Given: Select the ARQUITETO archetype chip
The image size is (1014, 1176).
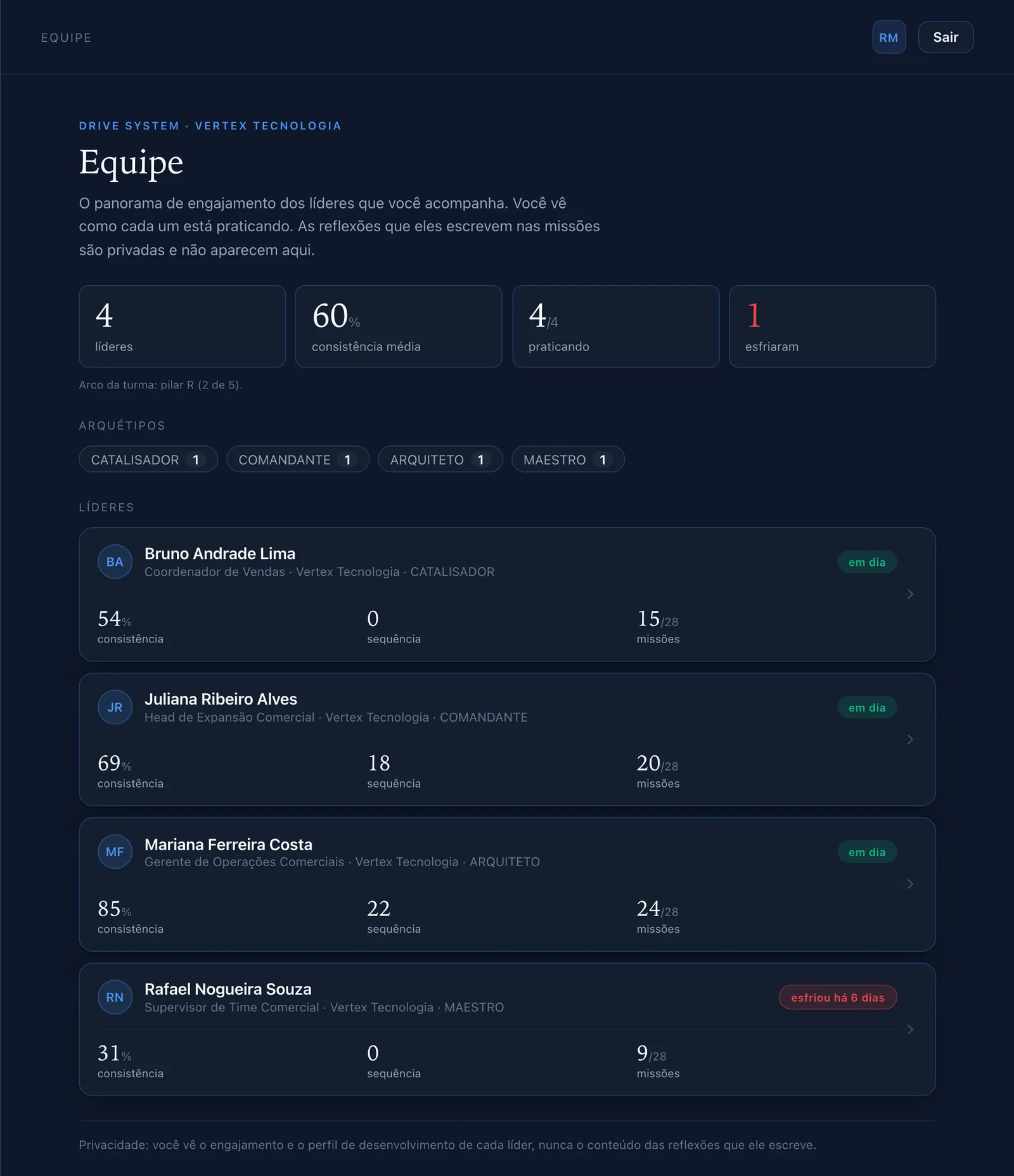Looking at the screenshot, I should click(x=440, y=459).
